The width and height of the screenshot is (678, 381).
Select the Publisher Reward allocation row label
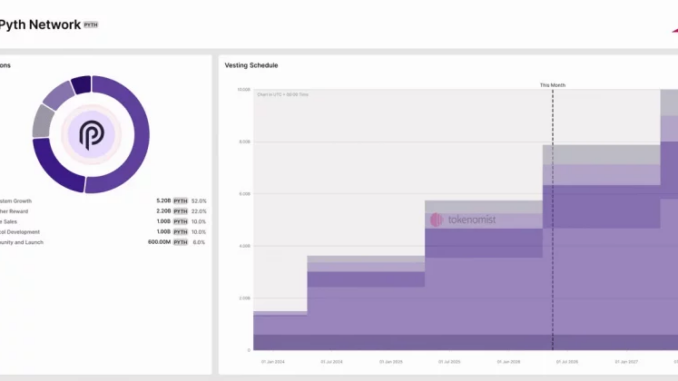(x=14, y=211)
